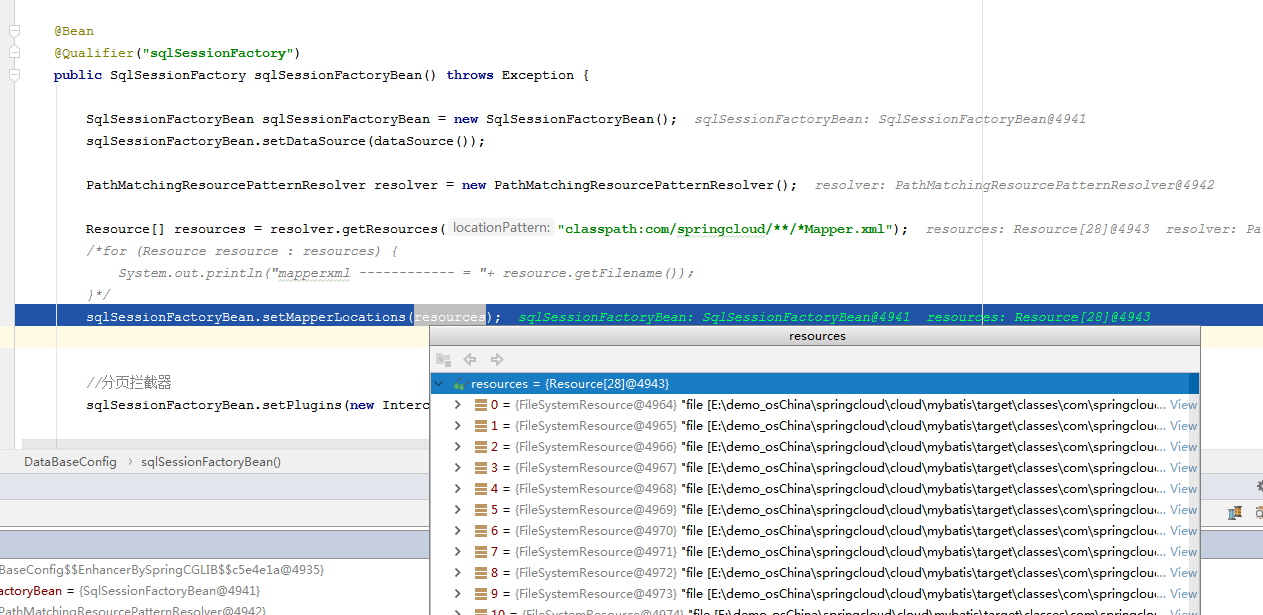Expand array element 7 FileSystemResource@4971
This screenshot has height=615, width=1263.
tap(458, 552)
